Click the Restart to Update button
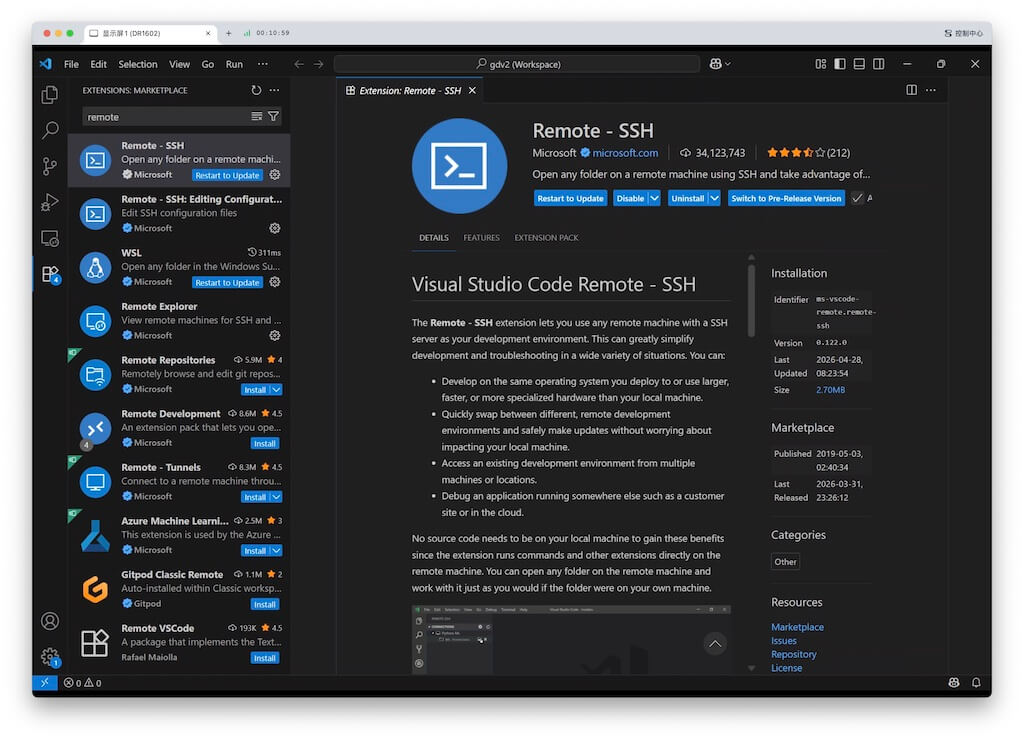The width and height of the screenshot is (1024, 740). coord(570,198)
